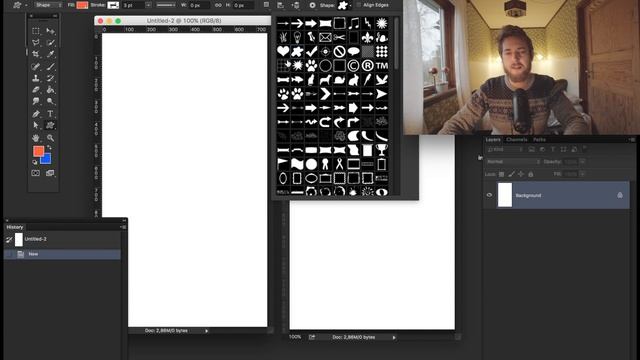640x360 pixels.
Task: Select the Brush tool
Action: point(50,66)
